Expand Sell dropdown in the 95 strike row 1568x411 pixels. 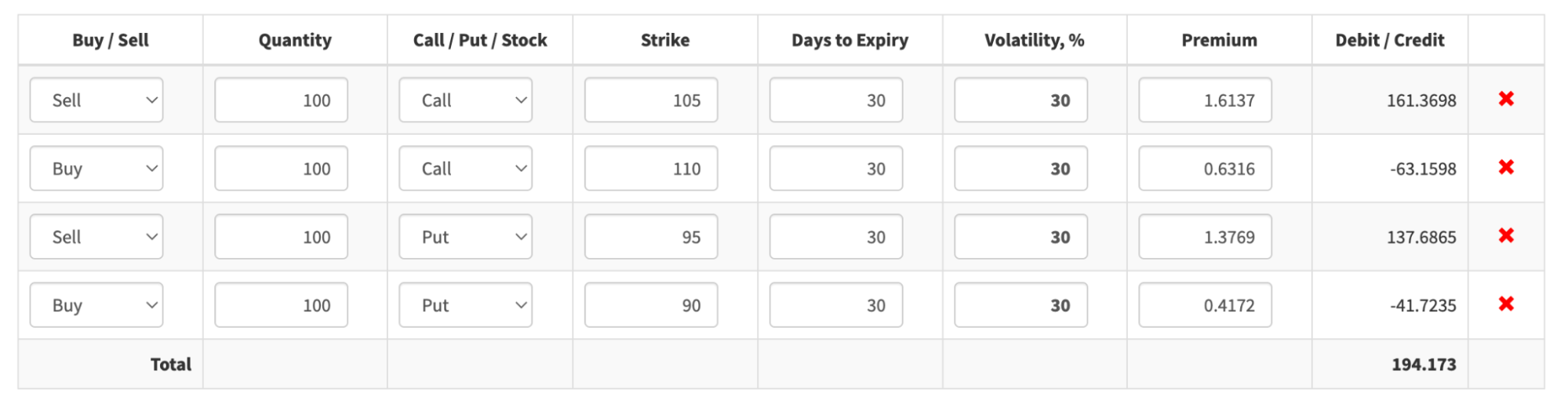(x=96, y=236)
